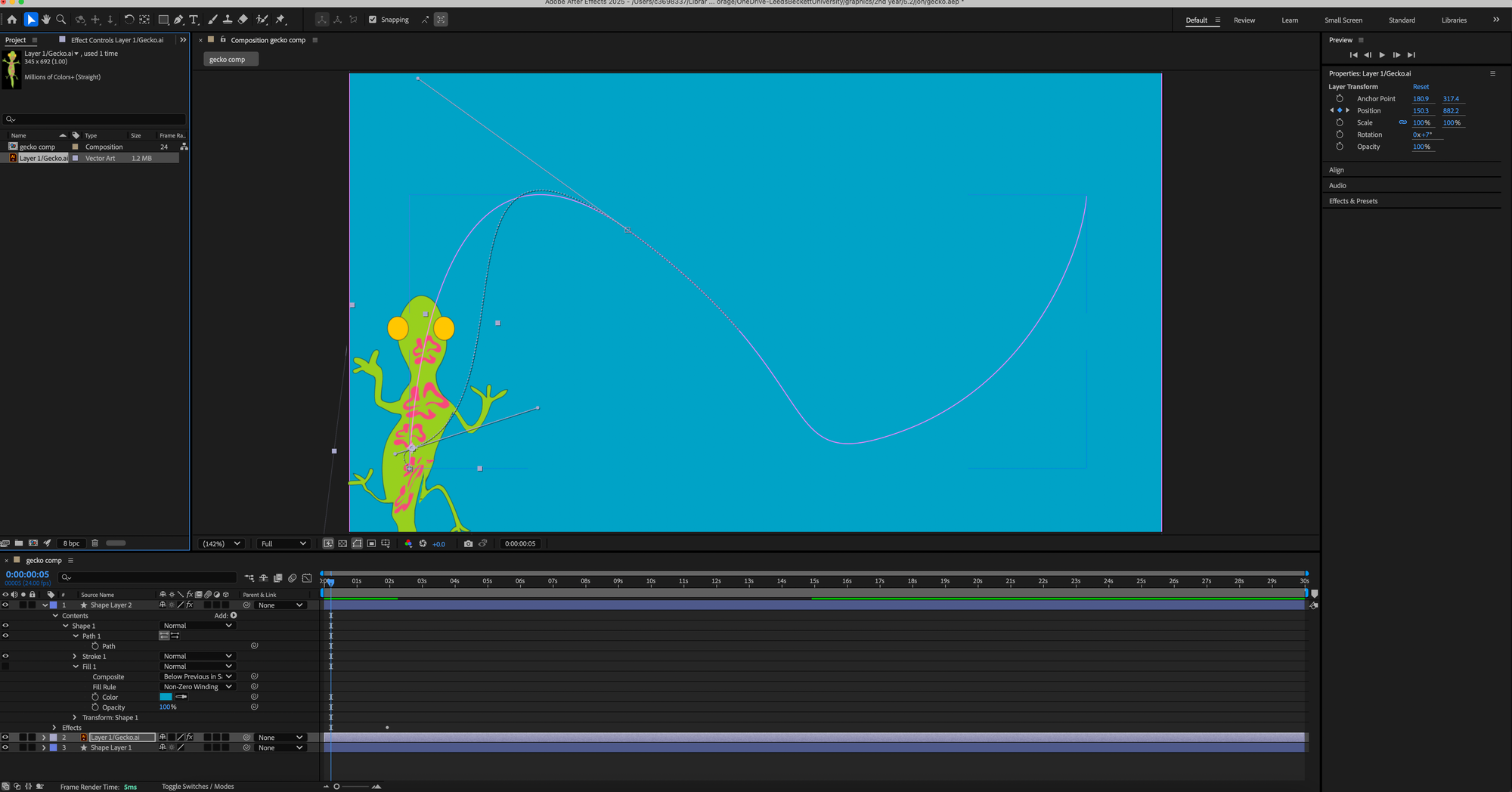The image size is (1512, 792).
Task: Click Reset in Layer Transform properties
Action: (1421, 87)
